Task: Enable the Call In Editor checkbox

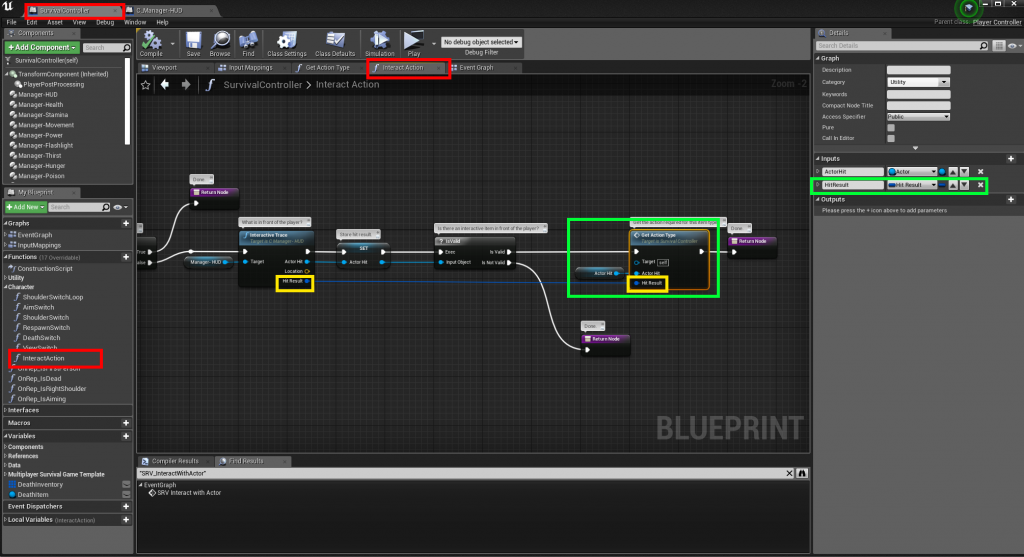Action: [x=891, y=139]
